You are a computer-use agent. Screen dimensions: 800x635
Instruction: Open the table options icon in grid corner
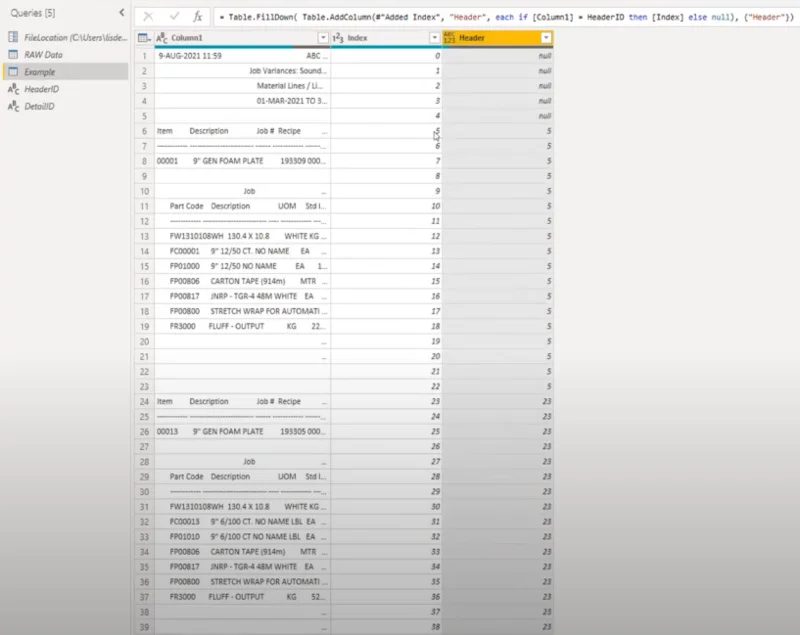point(144,38)
